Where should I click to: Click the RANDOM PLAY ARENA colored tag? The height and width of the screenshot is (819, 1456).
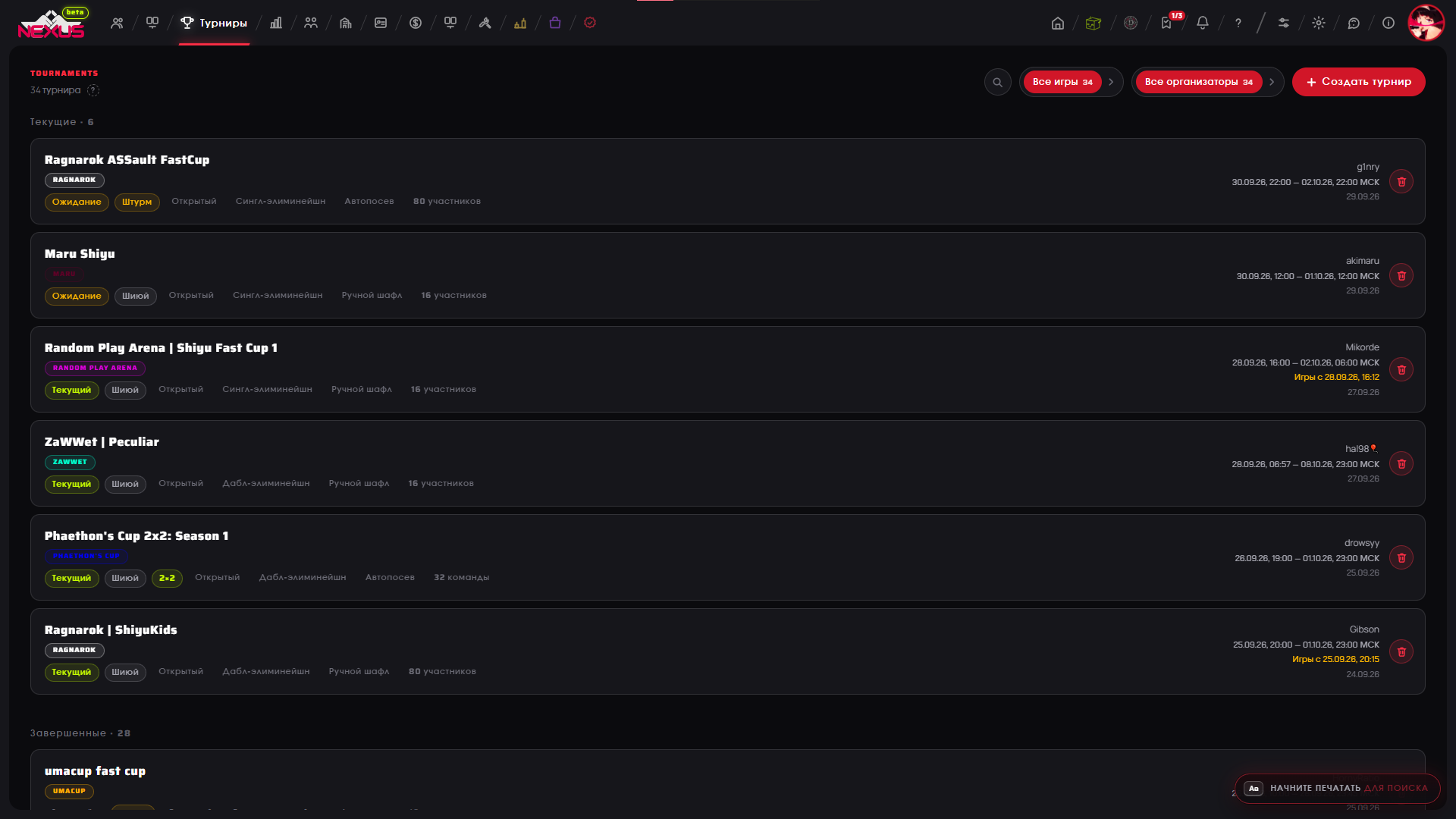click(95, 368)
